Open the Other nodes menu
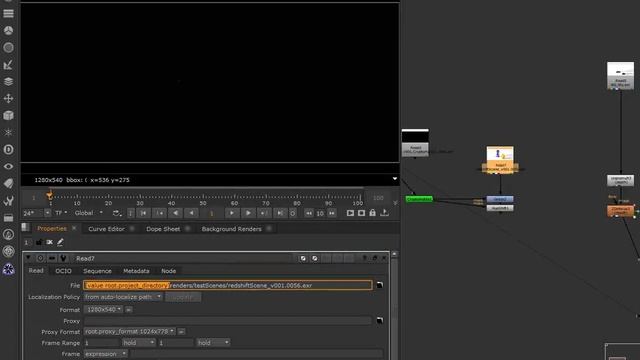640x360 pixels. [x=8, y=218]
